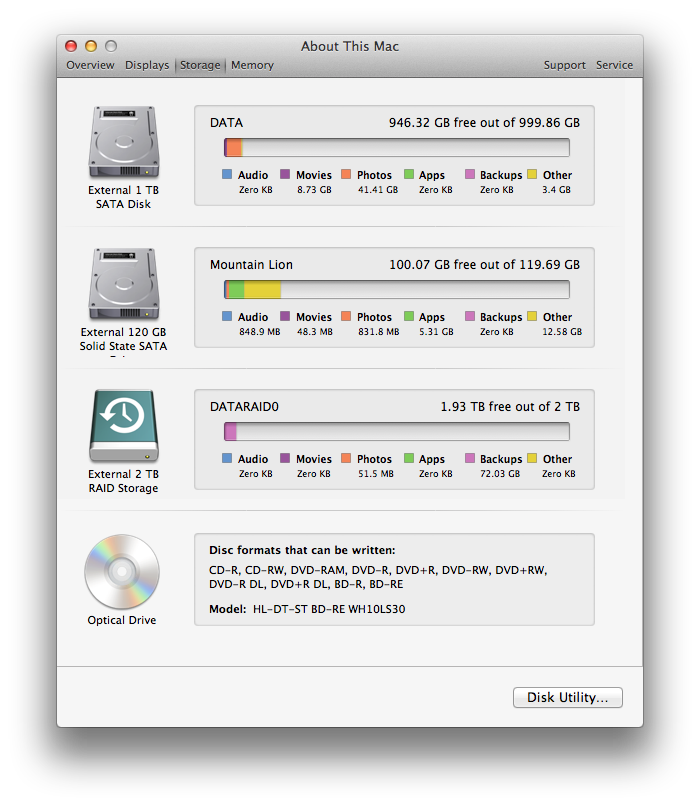This screenshot has height=806, width=700.
Task: Click the pink Backups swatch under DATARAID0
Action: point(470,459)
